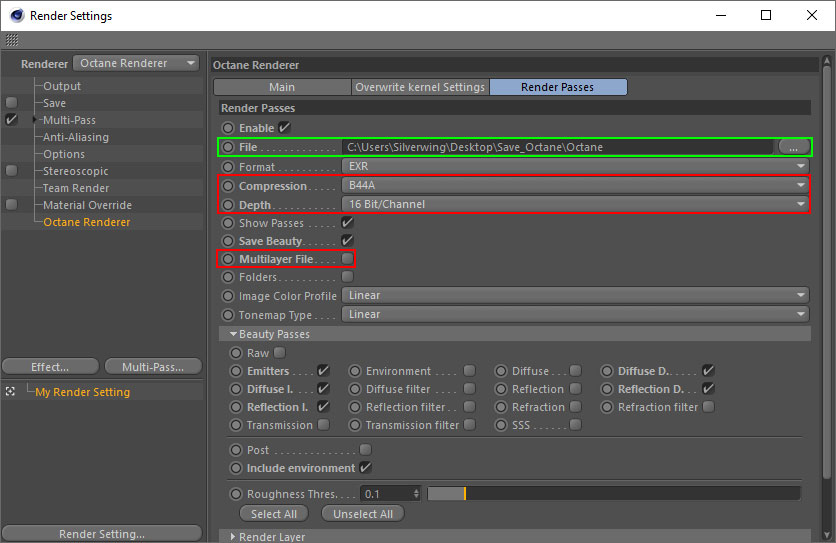Click the My Render Setting target icon
Screen dimensions: 836x543
coord(10,392)
